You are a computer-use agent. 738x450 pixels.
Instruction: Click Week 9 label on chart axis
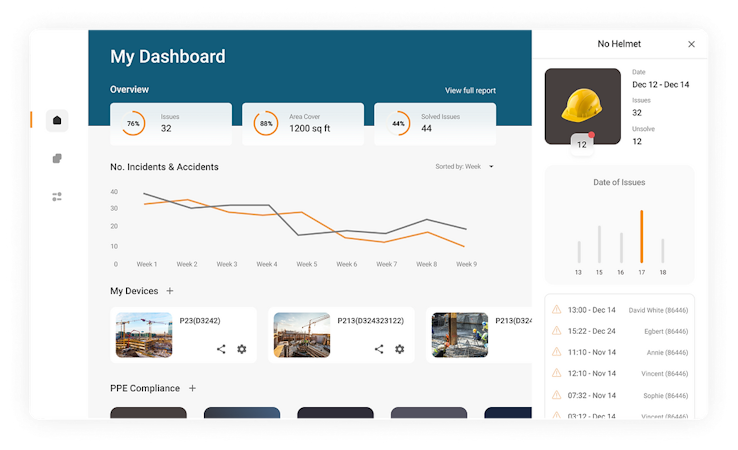pyautogui.click(x=466, y=264)
